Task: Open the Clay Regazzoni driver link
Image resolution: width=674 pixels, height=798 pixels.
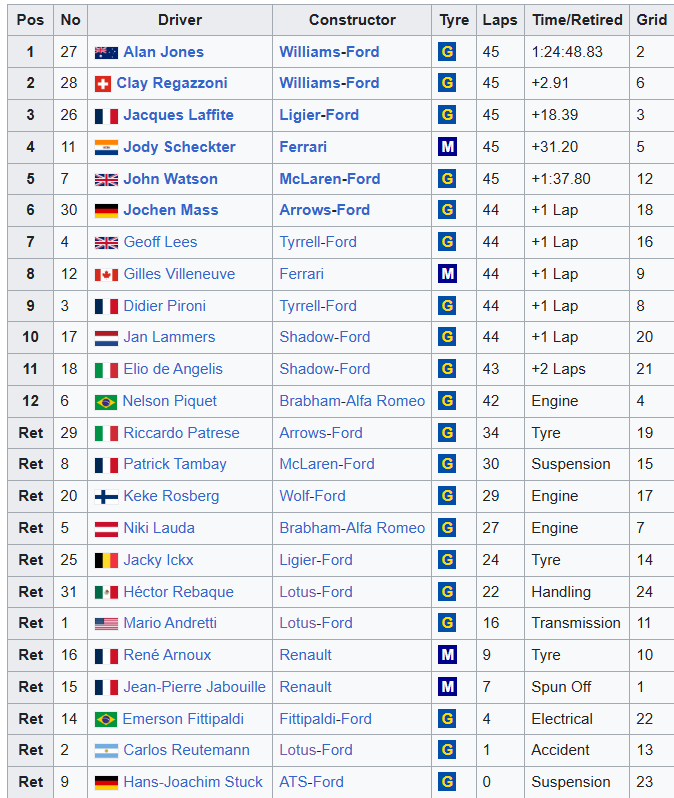Action: [x=172, y=83]
